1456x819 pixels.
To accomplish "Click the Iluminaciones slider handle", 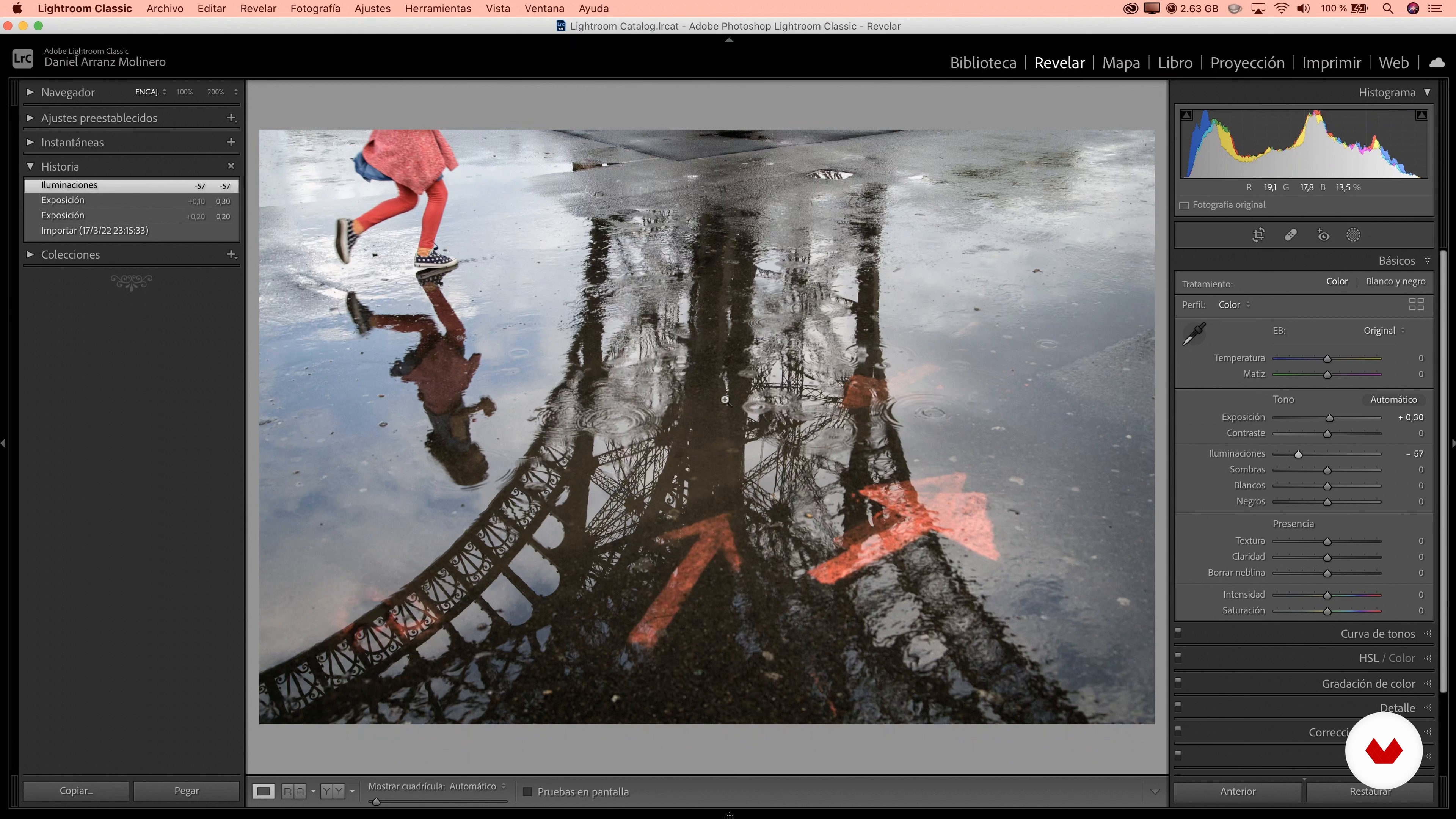I will pos(1298,454).
